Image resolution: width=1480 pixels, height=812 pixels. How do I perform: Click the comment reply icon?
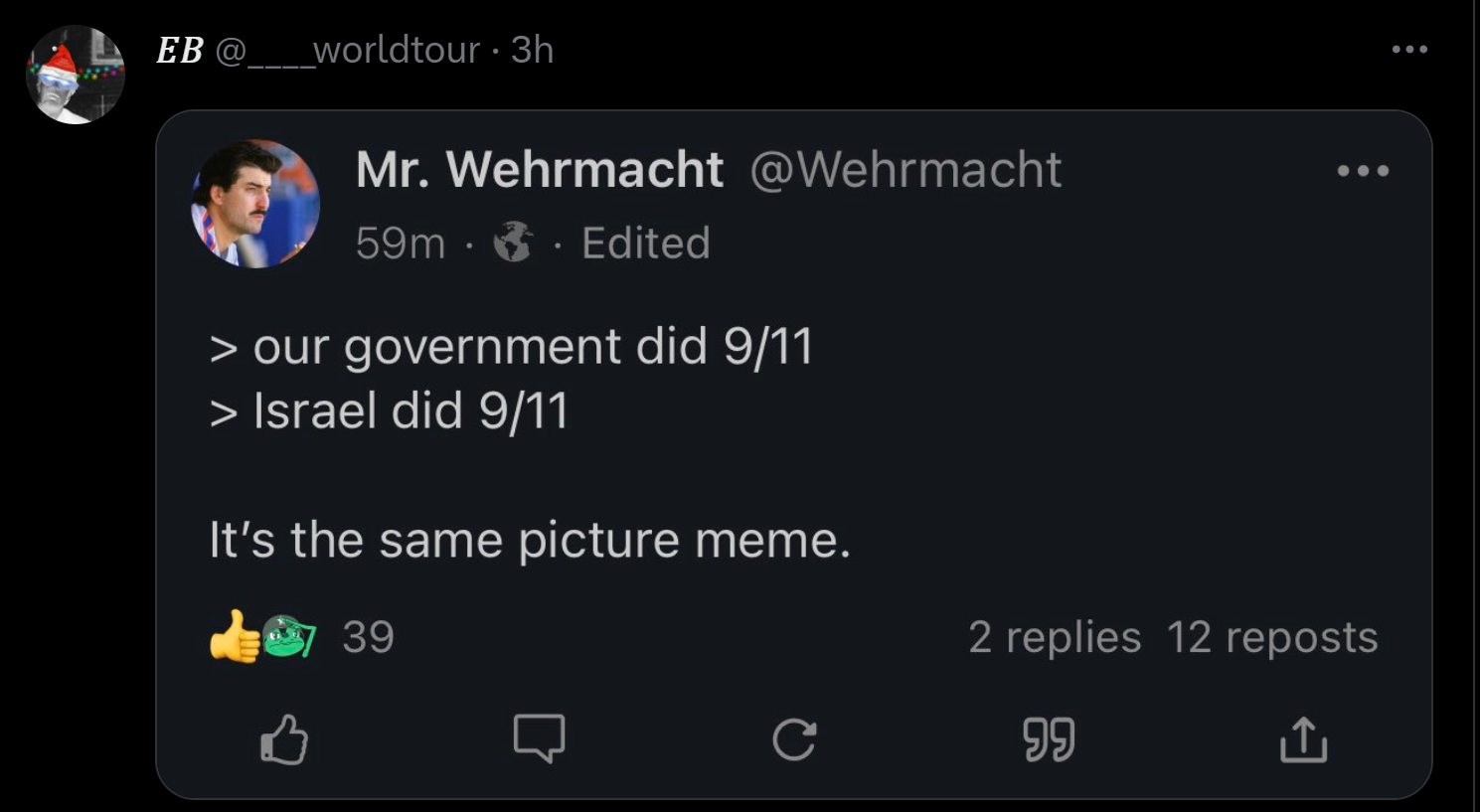(539, 739)
